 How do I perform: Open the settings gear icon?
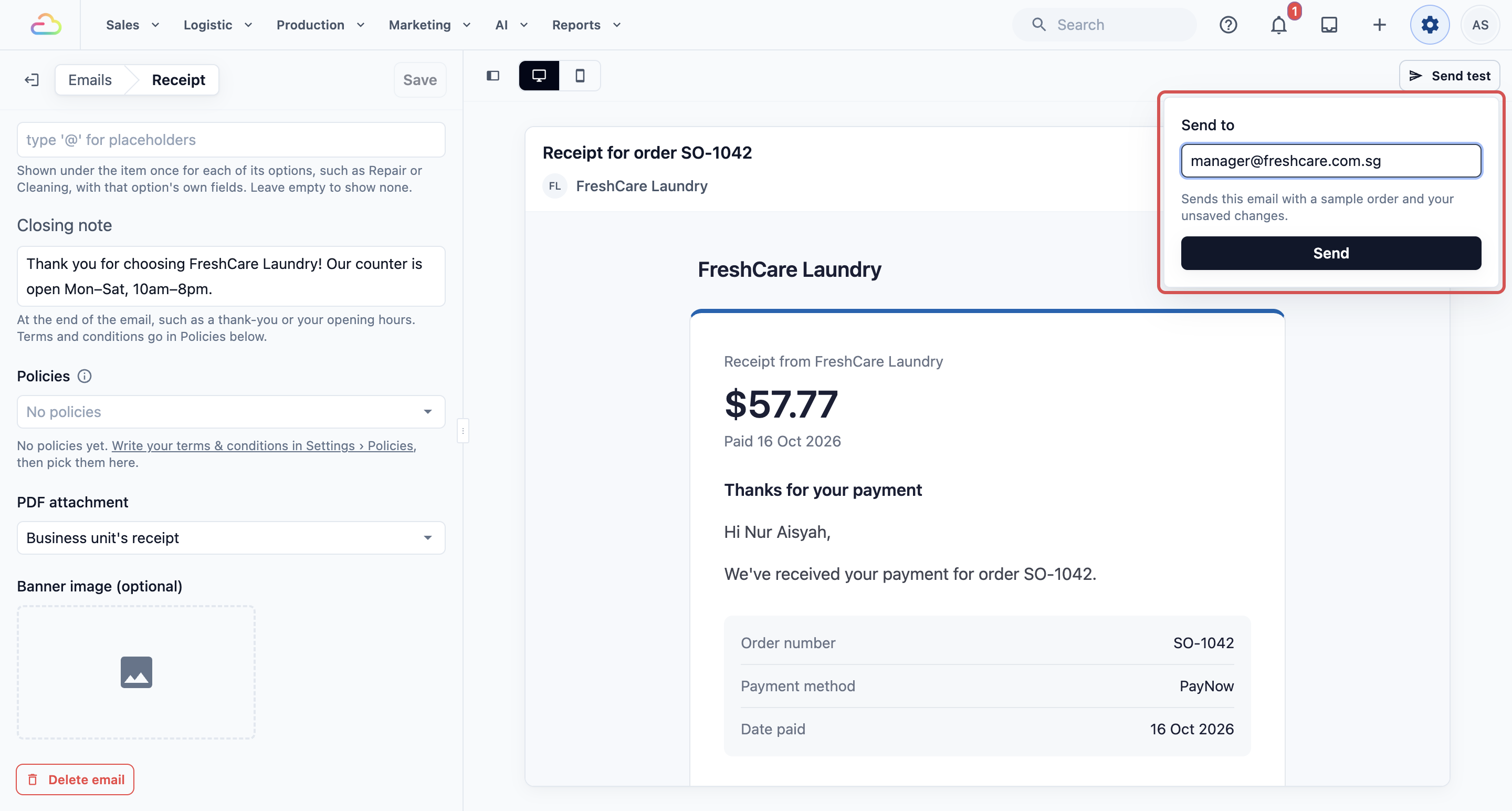click(1430, 25)
